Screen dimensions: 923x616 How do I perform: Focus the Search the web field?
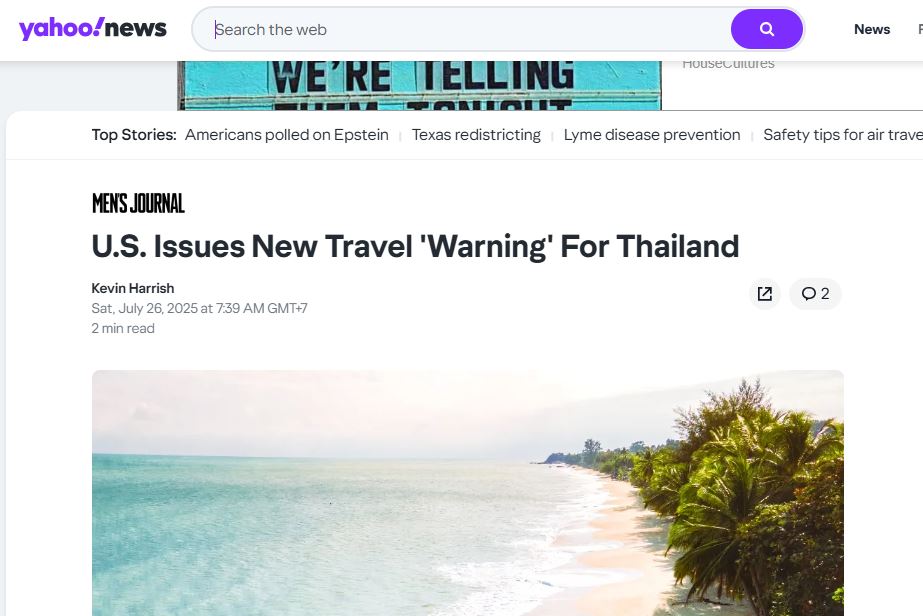[462, 29]
